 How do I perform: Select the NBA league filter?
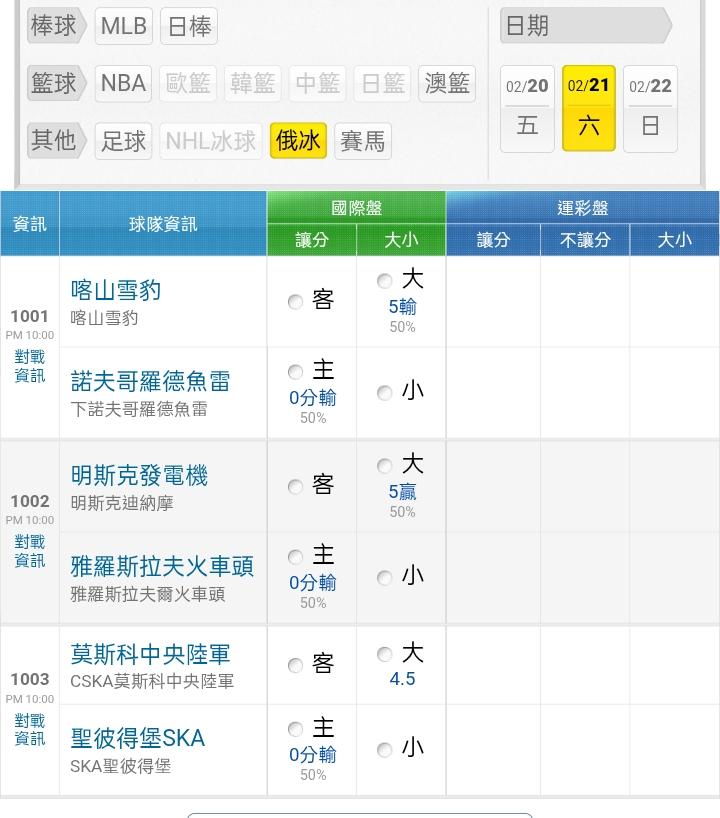click(x=123, y=83)
